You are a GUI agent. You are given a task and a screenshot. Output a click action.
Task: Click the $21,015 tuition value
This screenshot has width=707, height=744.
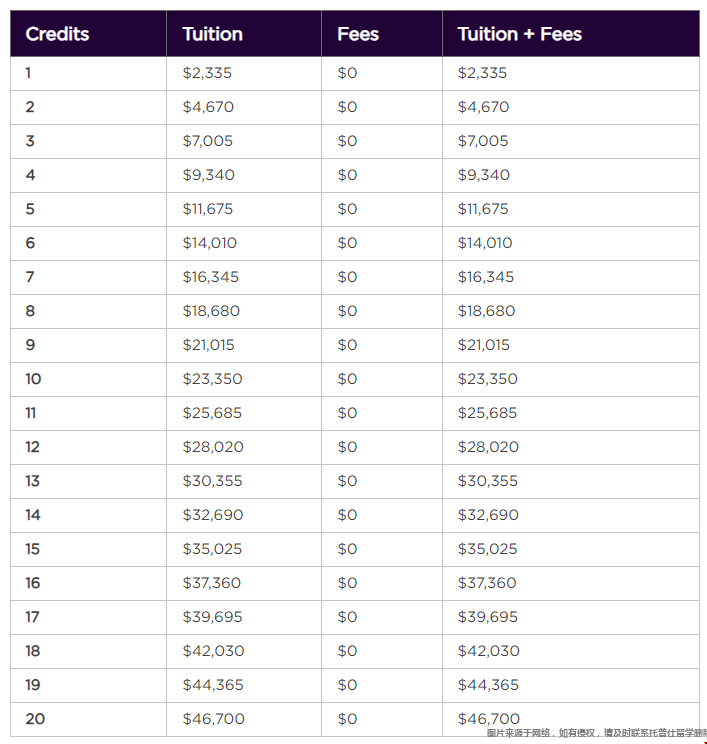pyautogui.click(x=208, y=345)
